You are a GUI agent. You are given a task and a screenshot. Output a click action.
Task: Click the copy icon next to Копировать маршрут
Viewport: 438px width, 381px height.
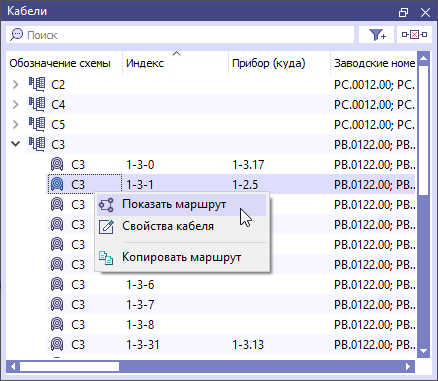[x=106, y=258]
